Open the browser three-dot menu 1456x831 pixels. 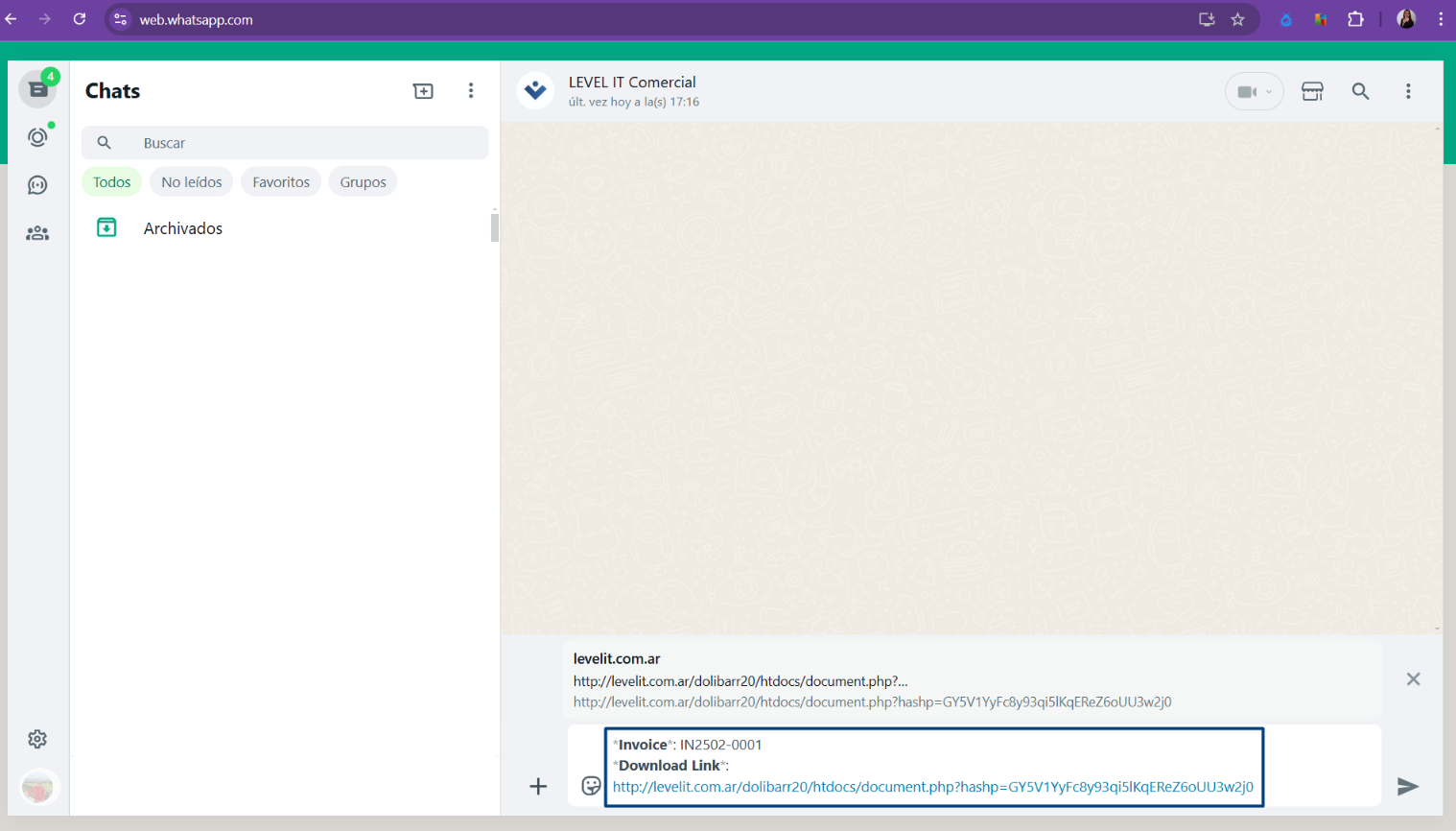coord(1441,19)
